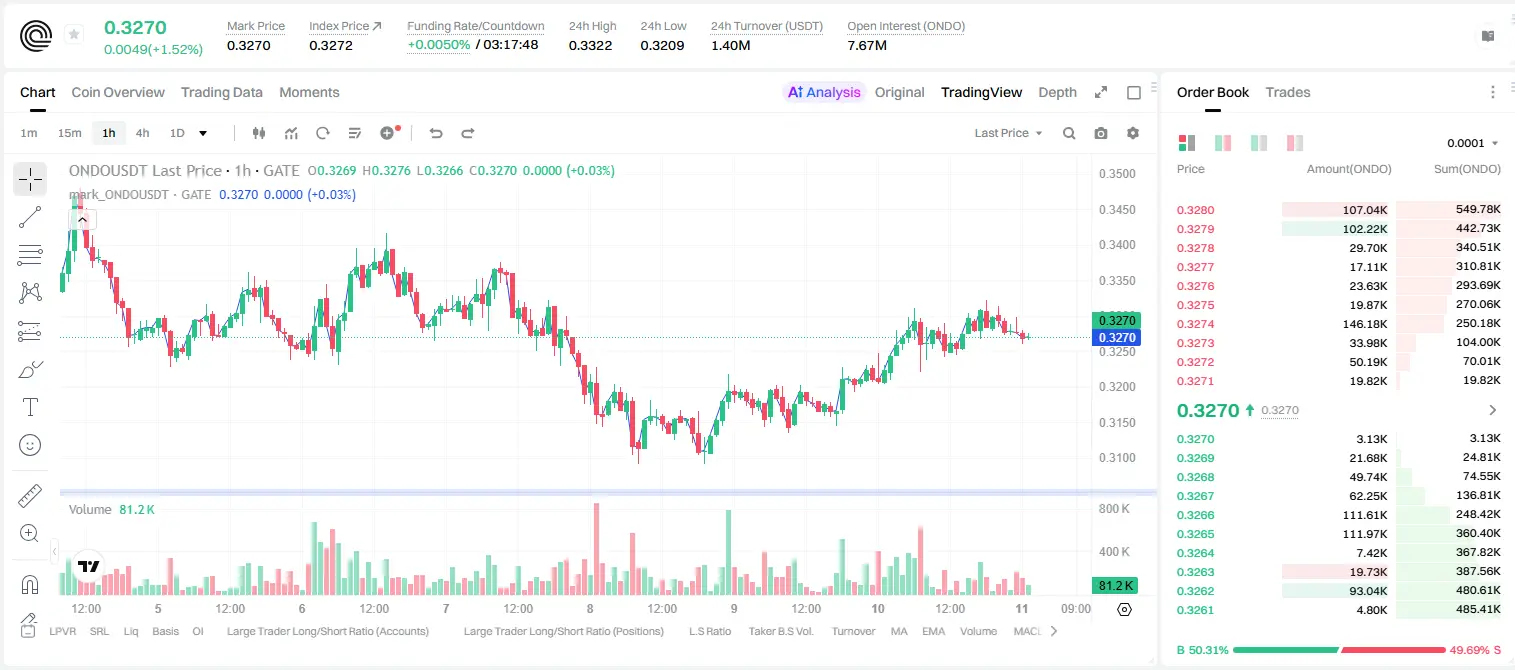Open the 0.0001 price precision dropdown
Screen dimensions: 1515x670
[x=1473, y=143]
